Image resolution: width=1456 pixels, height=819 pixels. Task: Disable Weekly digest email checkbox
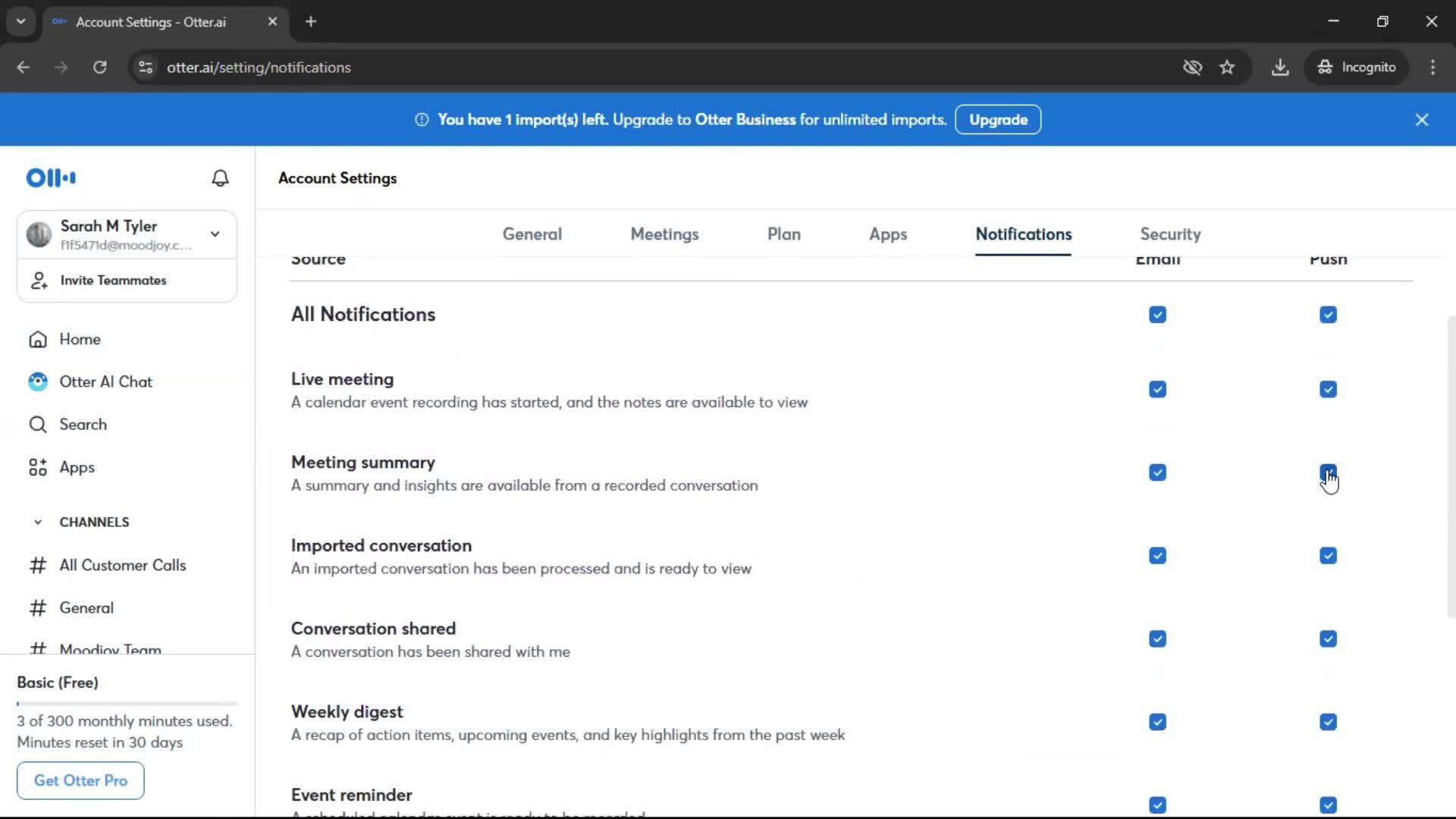coord(1157,722)
